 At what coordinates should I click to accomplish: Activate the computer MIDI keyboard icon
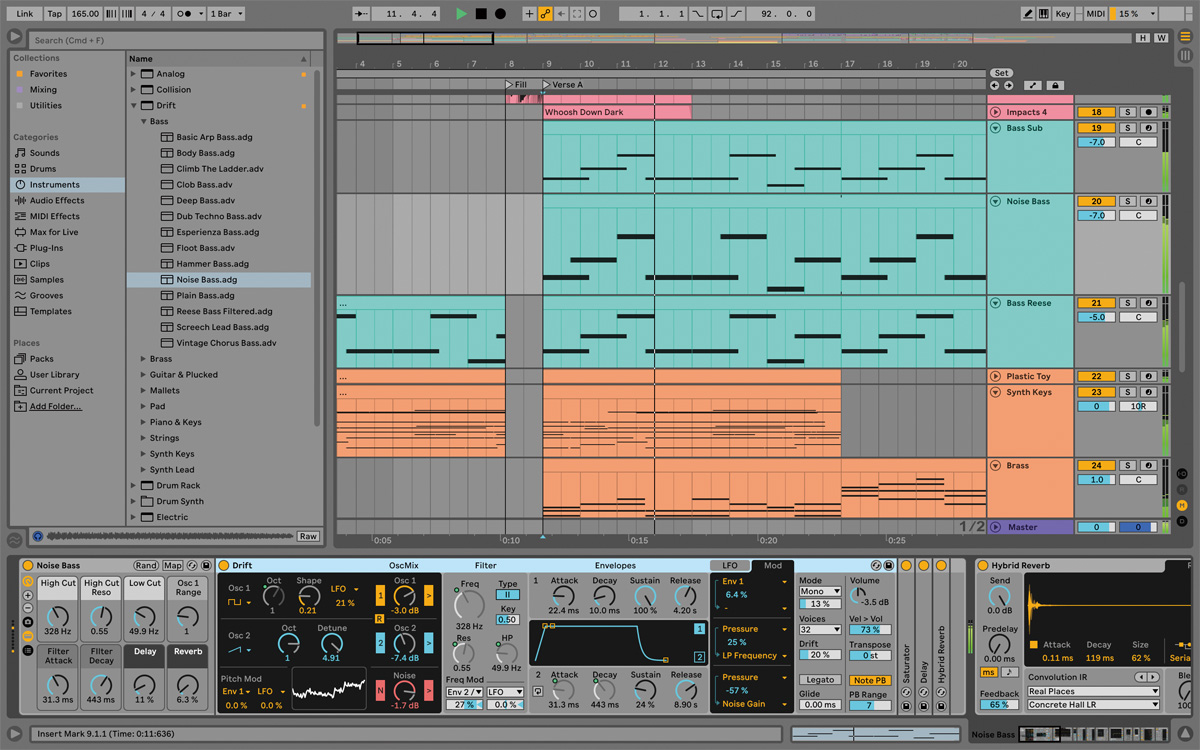(1044, 14)
